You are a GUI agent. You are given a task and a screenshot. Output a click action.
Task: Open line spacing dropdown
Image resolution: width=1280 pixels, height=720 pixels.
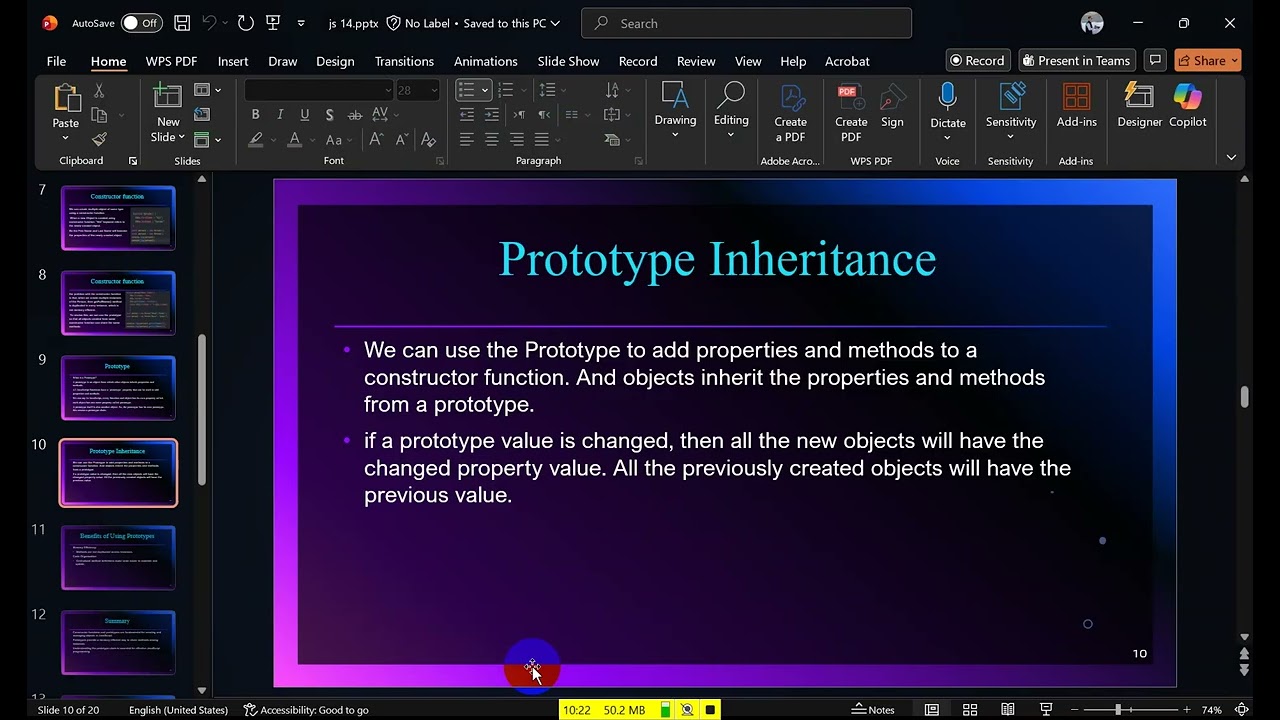tap(550, 90)
